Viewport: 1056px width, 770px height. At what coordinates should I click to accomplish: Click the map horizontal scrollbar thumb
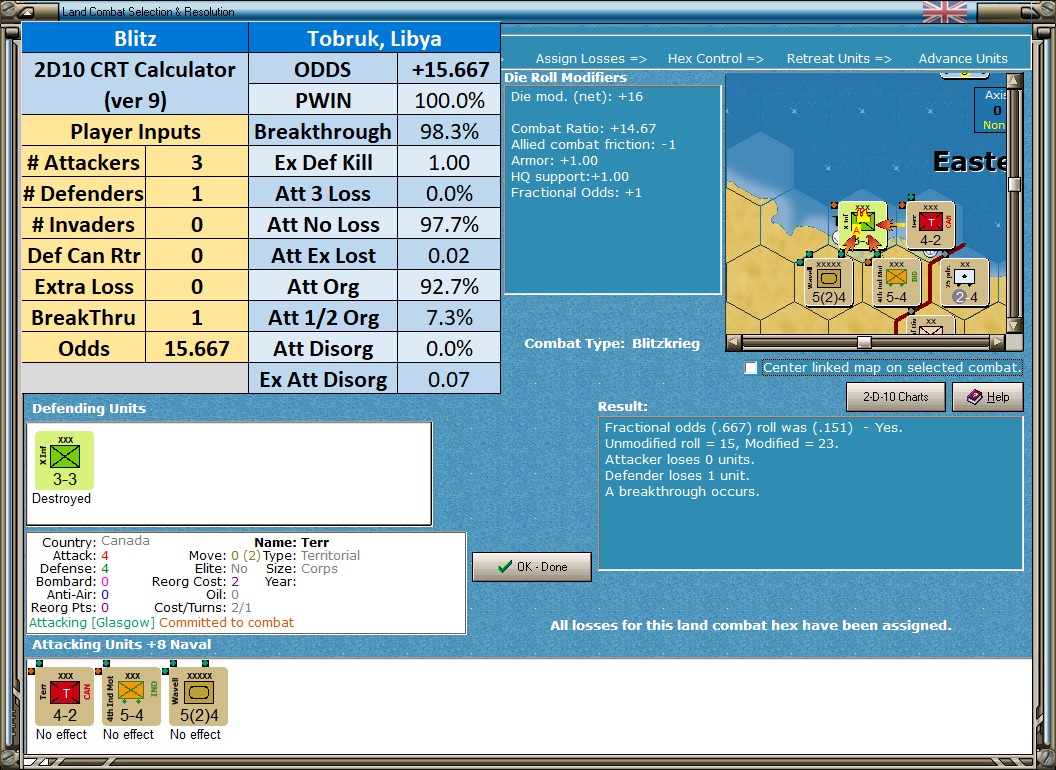click(x=864, y=342)
